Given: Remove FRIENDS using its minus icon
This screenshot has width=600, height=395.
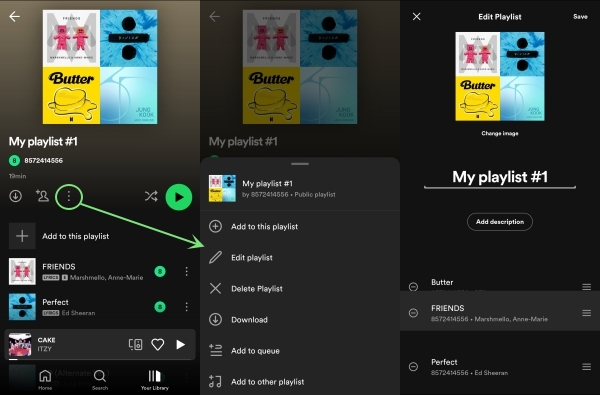Looking at the screenshot, I should [413, 313].
